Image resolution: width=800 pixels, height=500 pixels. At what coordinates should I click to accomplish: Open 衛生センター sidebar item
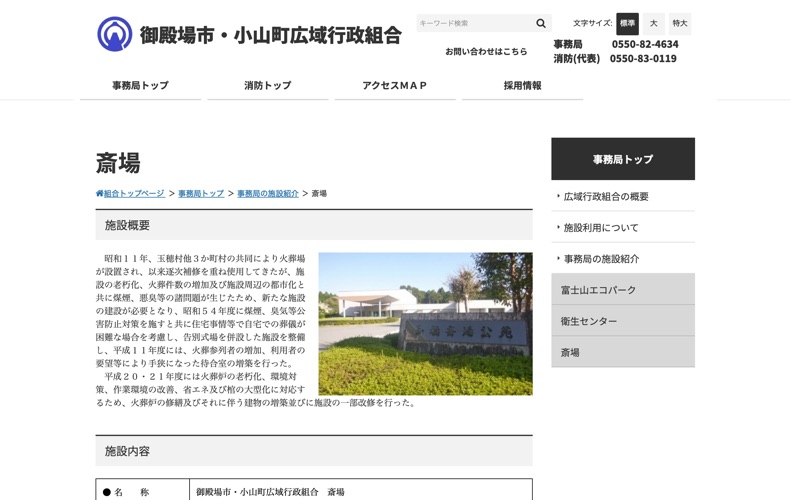[x=623, y=321]
